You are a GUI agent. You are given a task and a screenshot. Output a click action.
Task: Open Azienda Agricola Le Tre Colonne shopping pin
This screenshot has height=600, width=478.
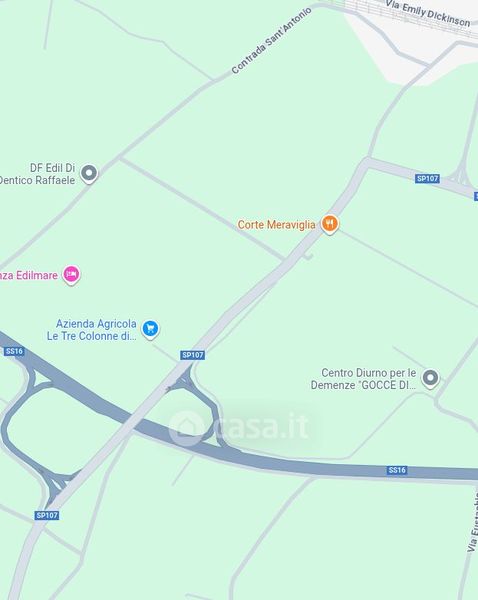pos(150,329)
